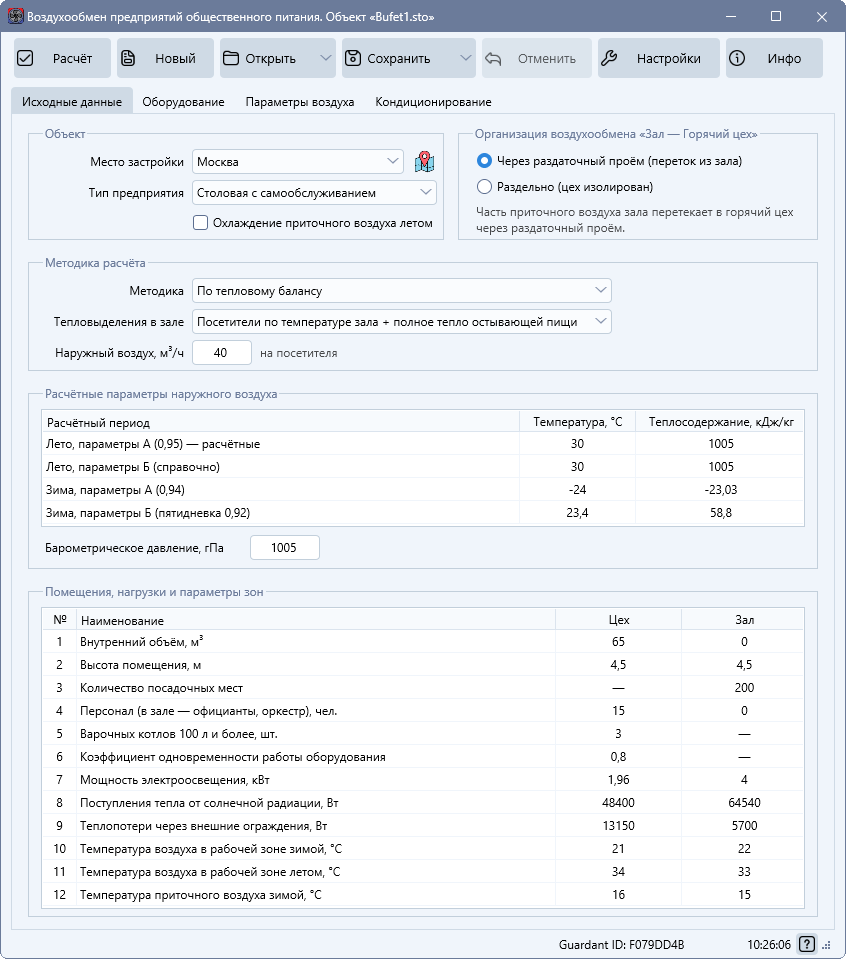
Task: Click the heat loss cell 5700
Action: (x=744, y=826)
